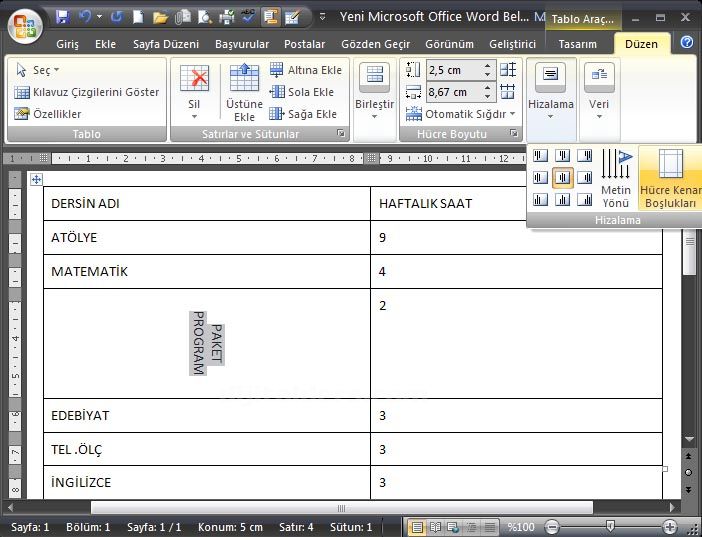Increase row height with up stepper arrow
Screen dimensions: 702x537
click(488, 66)
